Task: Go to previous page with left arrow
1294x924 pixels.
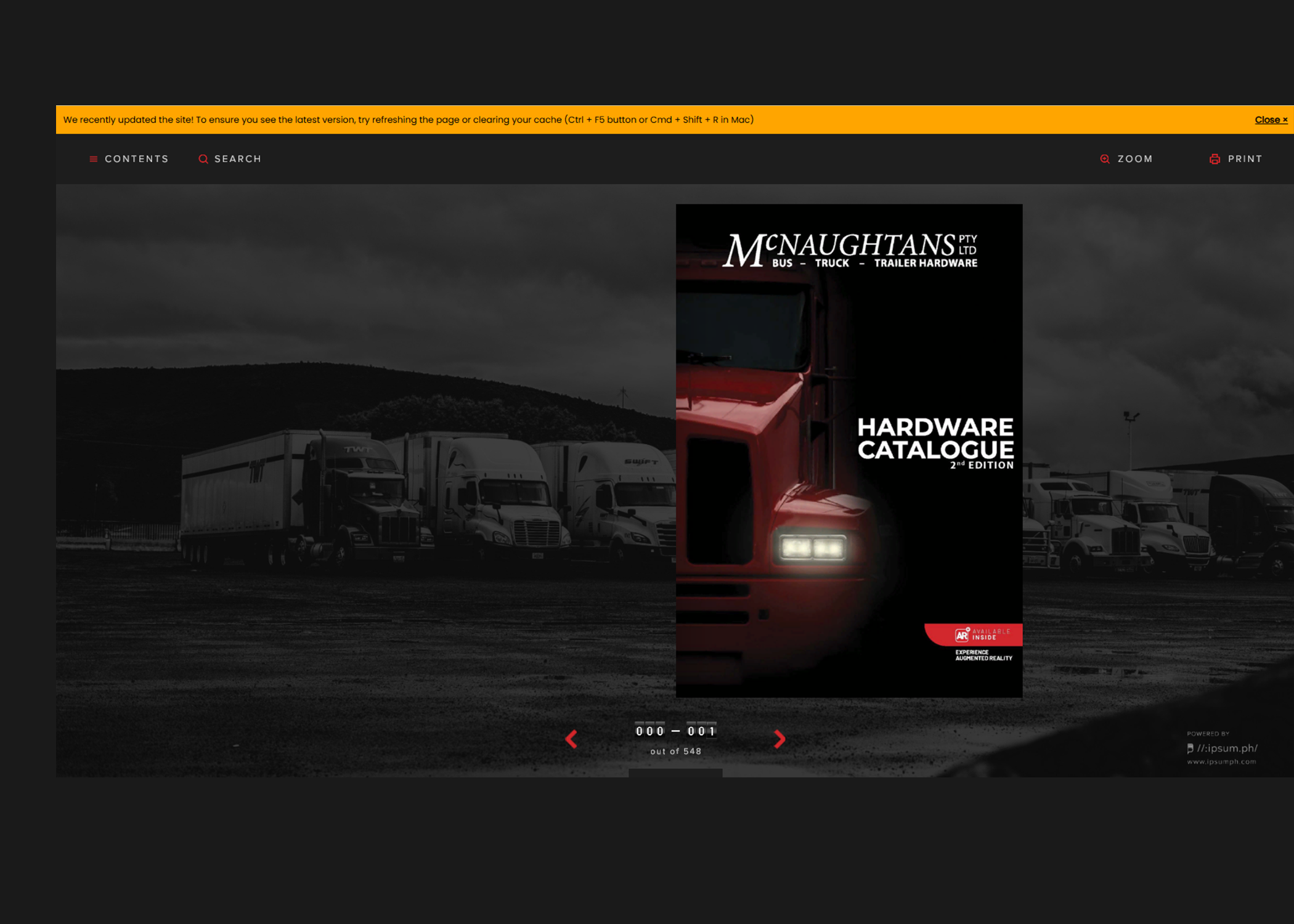Action: pos(571,739)
